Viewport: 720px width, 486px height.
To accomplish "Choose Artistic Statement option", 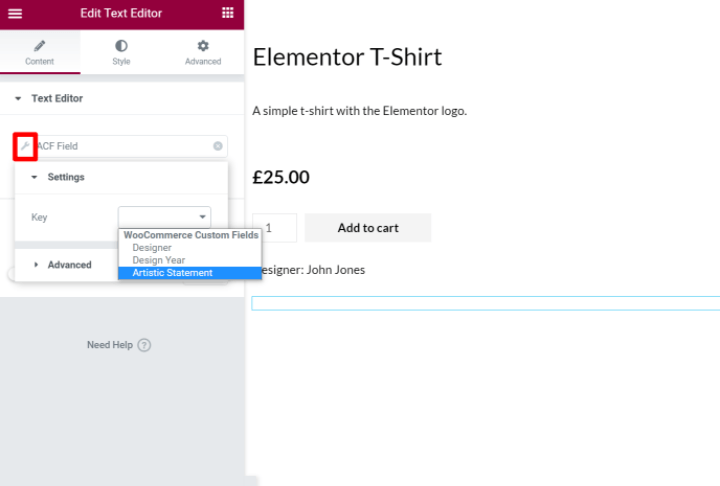I will pos(172,273).
